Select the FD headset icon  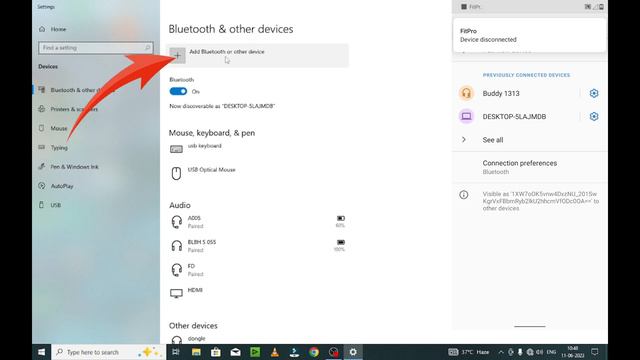point(177,270)
